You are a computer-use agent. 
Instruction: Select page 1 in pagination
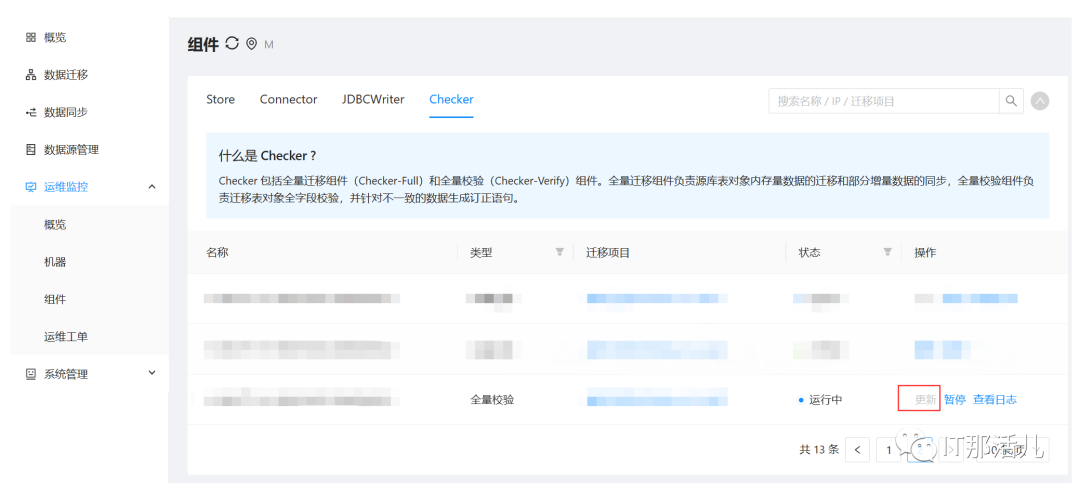click(x=889, y=450)
